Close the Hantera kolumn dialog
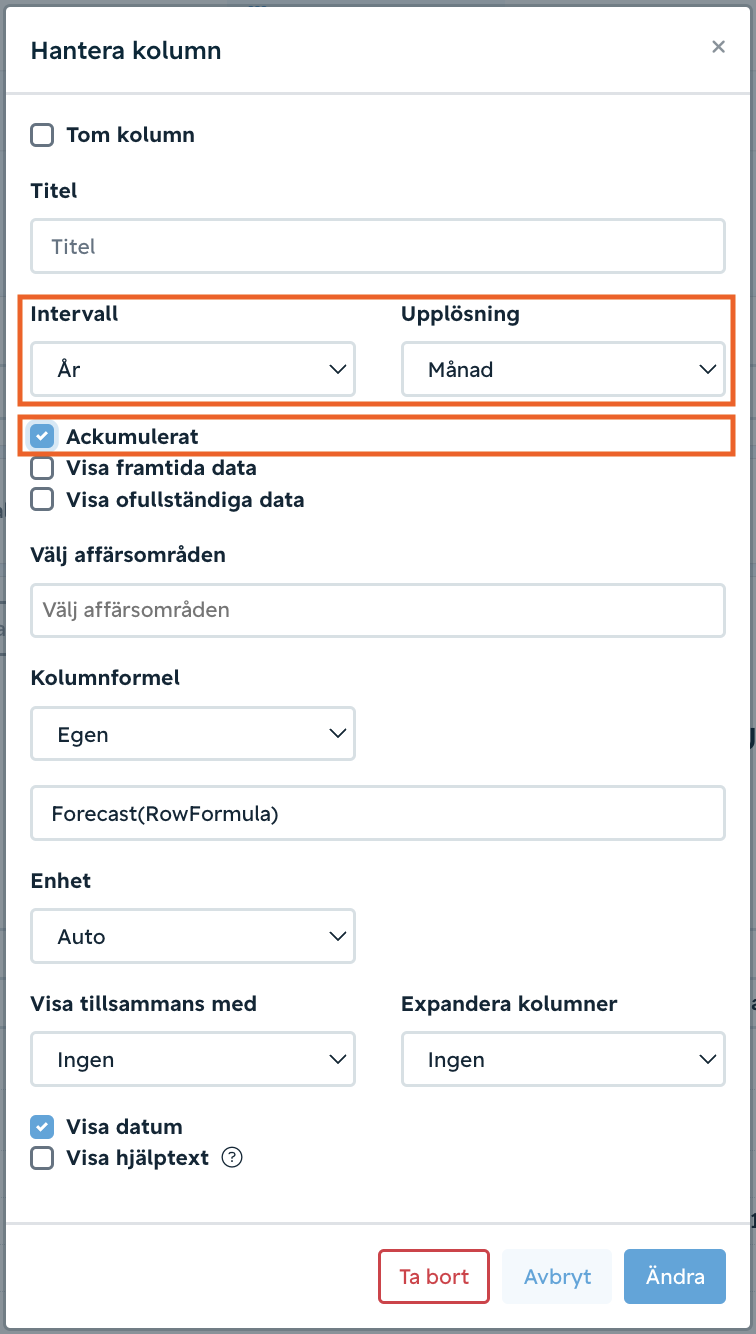This screenshot has height=1334, width=756. coord(718,47)
